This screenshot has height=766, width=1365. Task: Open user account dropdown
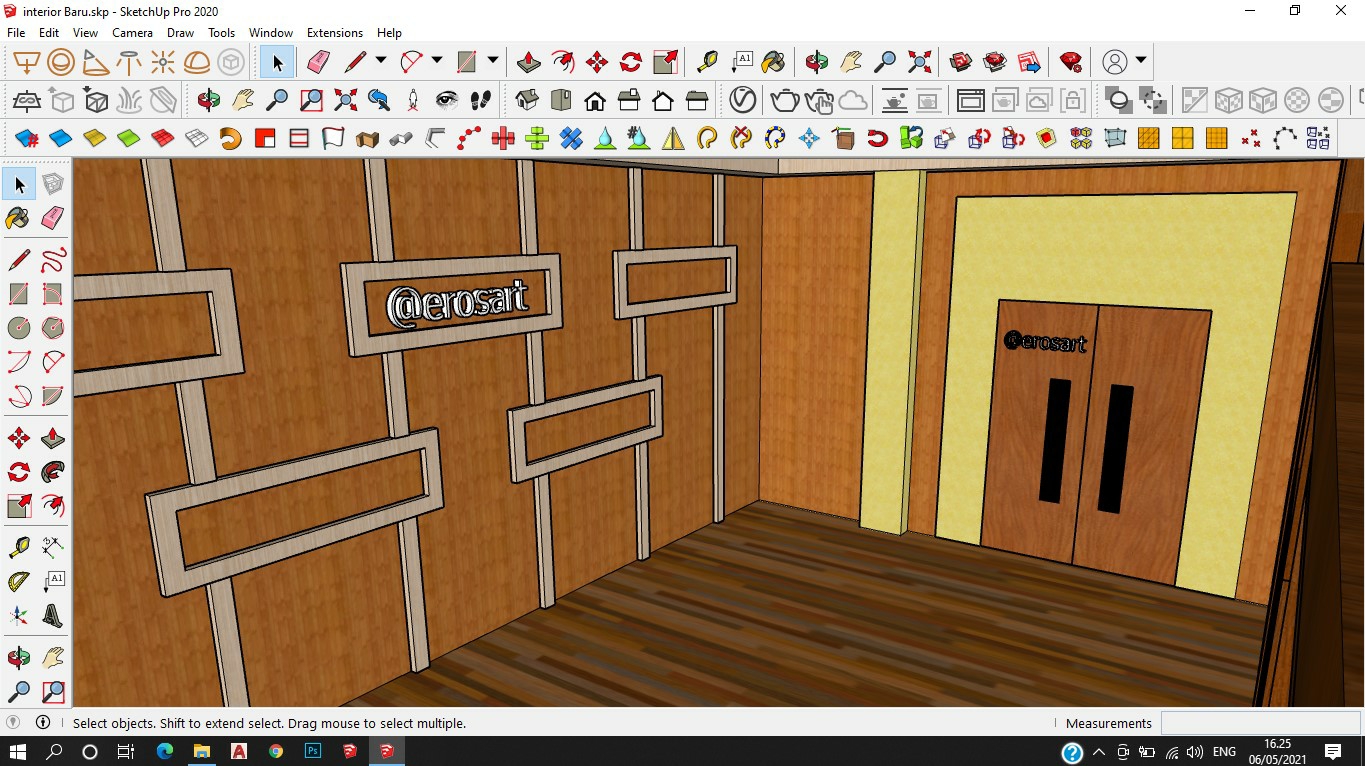click(1140, 61)
